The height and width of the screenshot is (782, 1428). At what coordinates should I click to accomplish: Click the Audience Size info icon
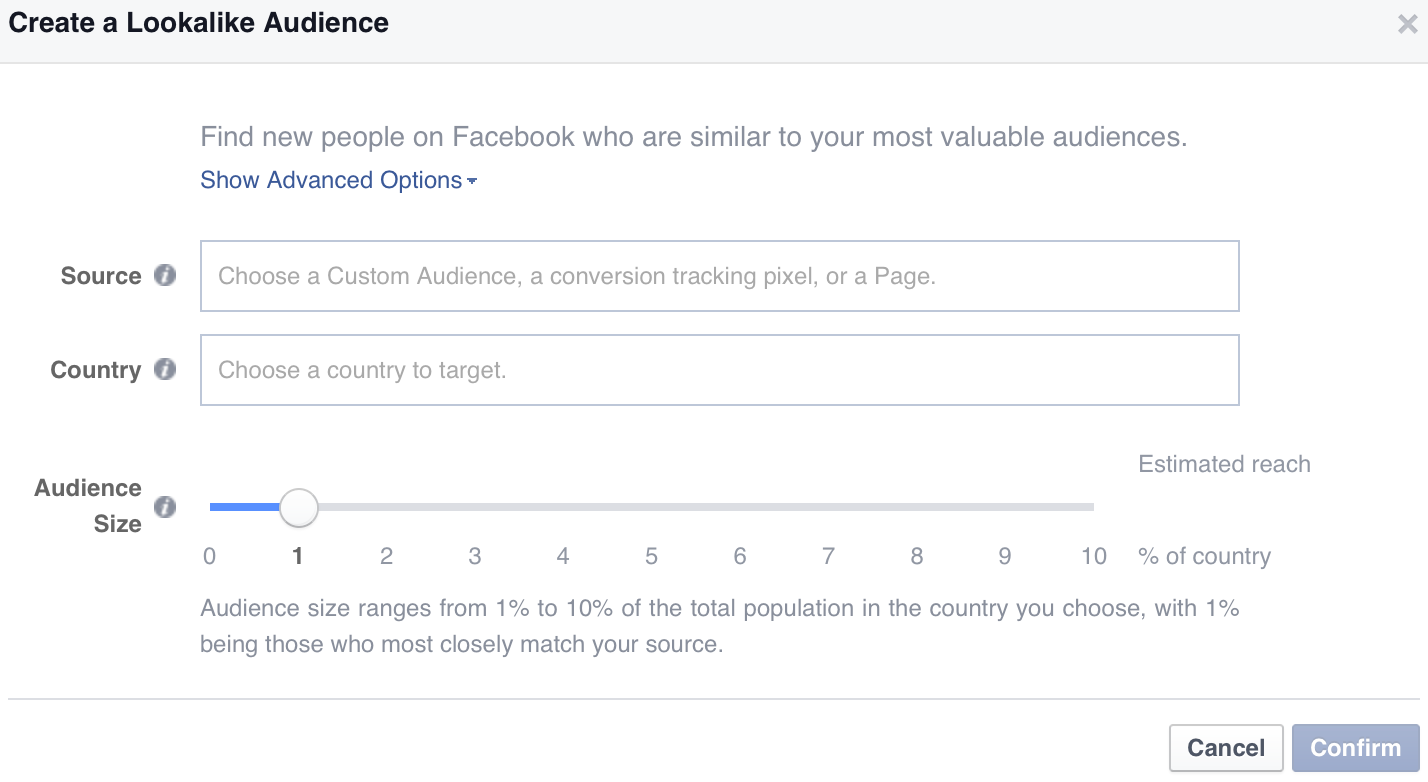coord(165,507)
